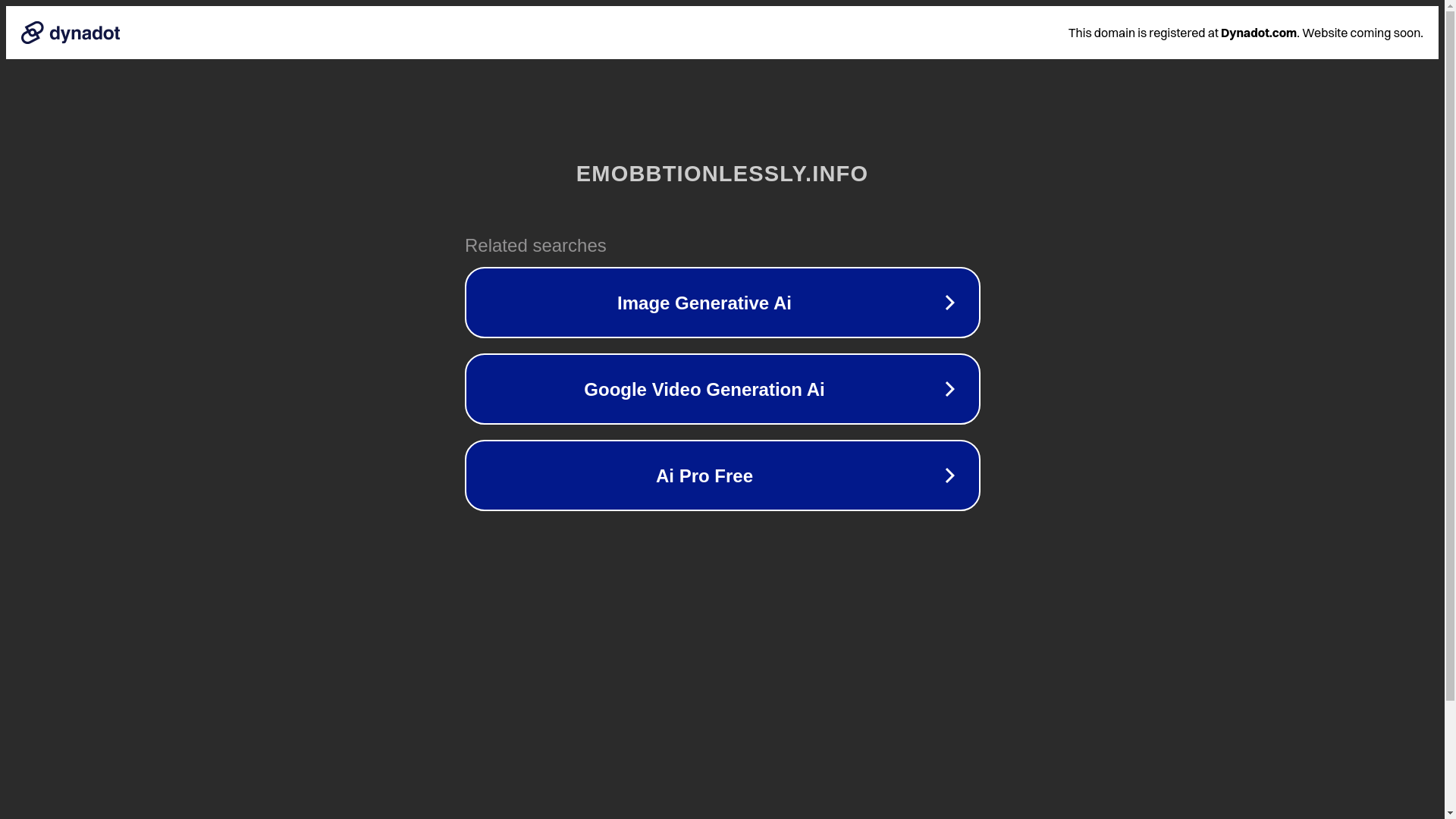Click the scrollbar down arrow
This screenshot has width=1456, height=819.
1450,813
